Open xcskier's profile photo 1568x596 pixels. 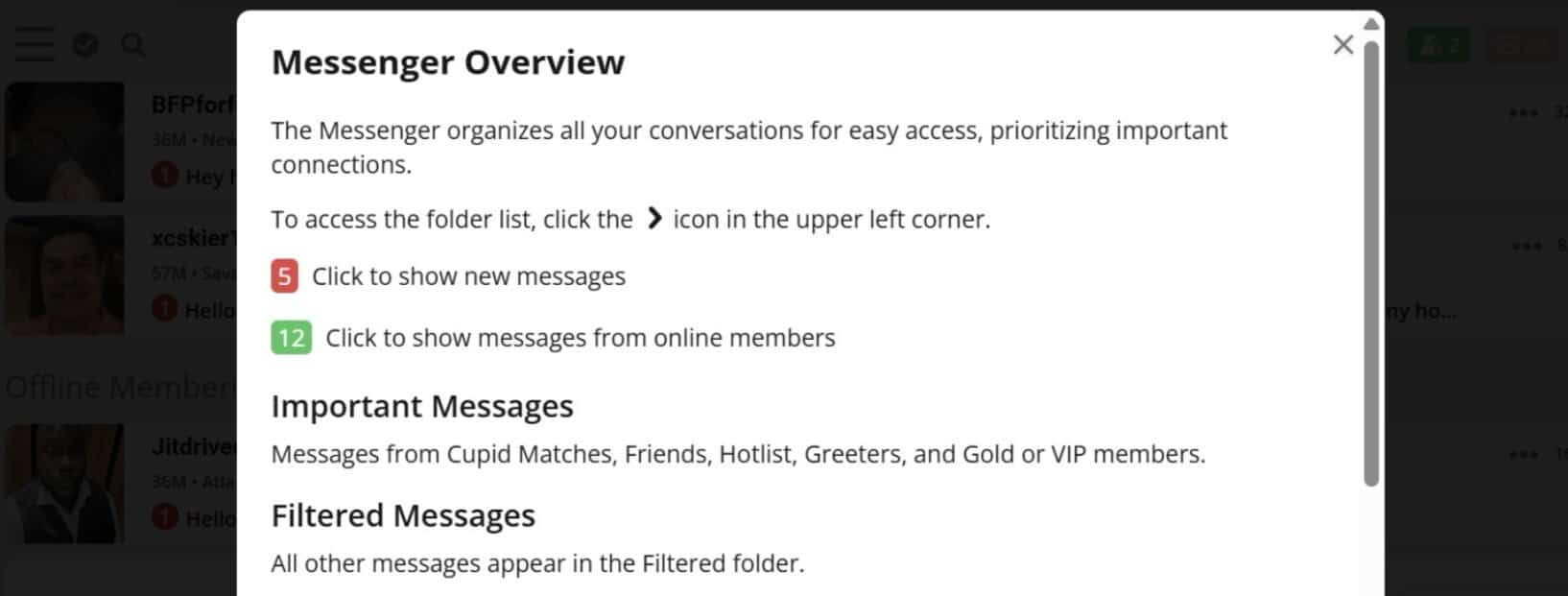click(64, 275)
